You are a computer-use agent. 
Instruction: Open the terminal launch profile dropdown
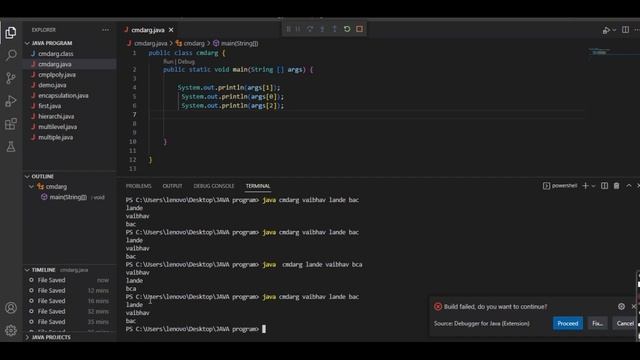(x=593, y=186)
